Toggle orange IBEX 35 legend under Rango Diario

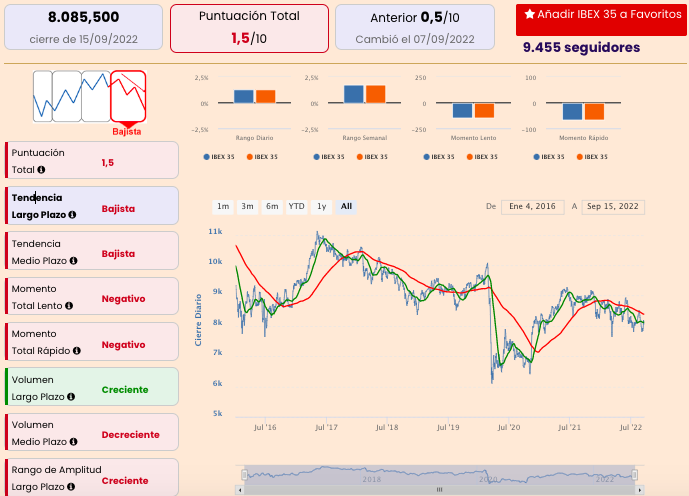pos(262,157)
